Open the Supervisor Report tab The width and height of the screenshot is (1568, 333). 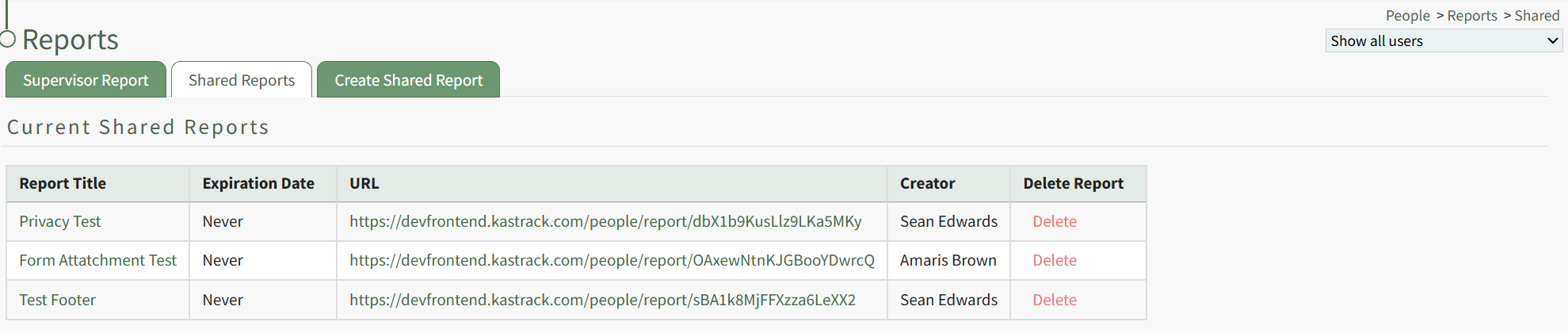[x=86, y=80]
